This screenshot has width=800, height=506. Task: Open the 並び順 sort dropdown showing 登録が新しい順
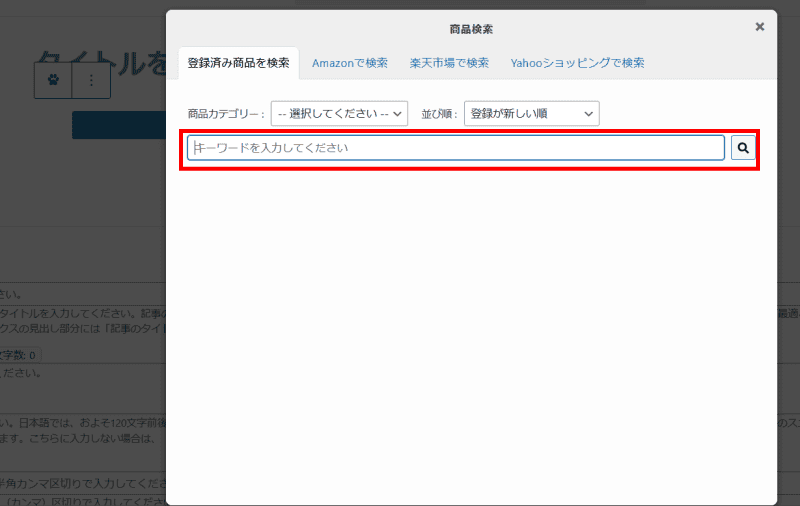(x=531, y=114)
